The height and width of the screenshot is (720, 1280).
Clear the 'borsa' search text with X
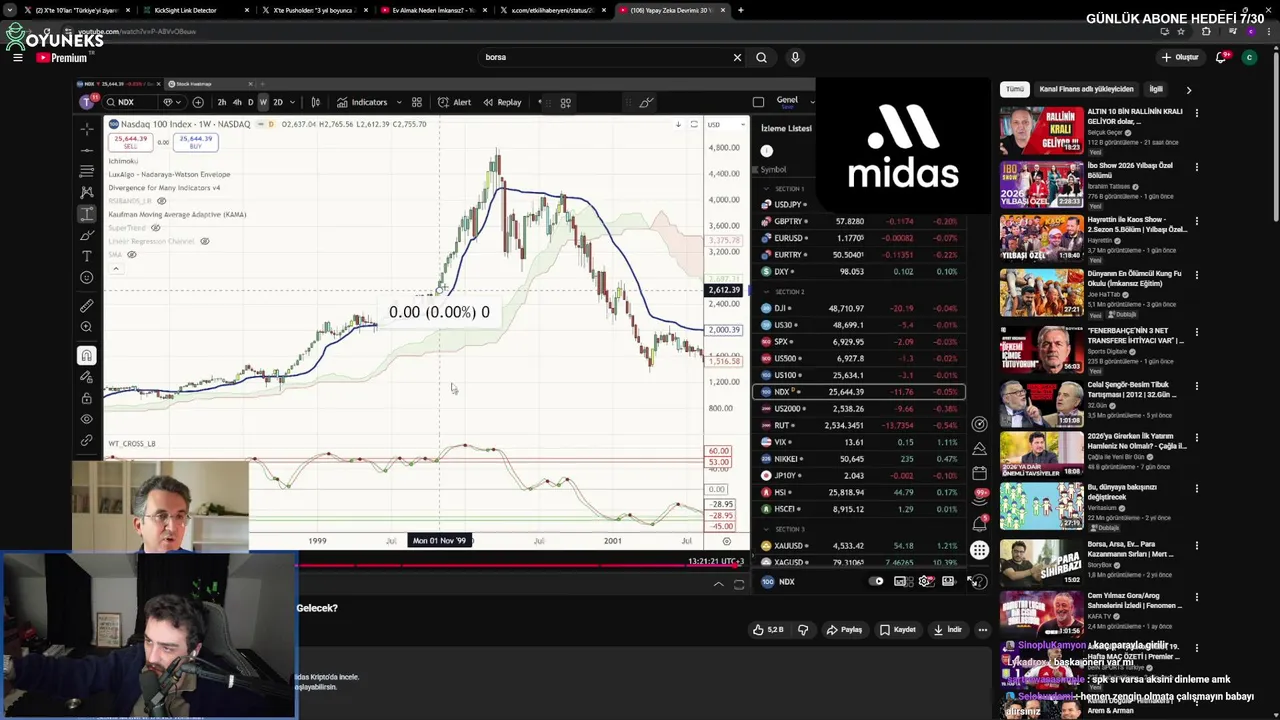pyautogui.click(x=737, y=57)
